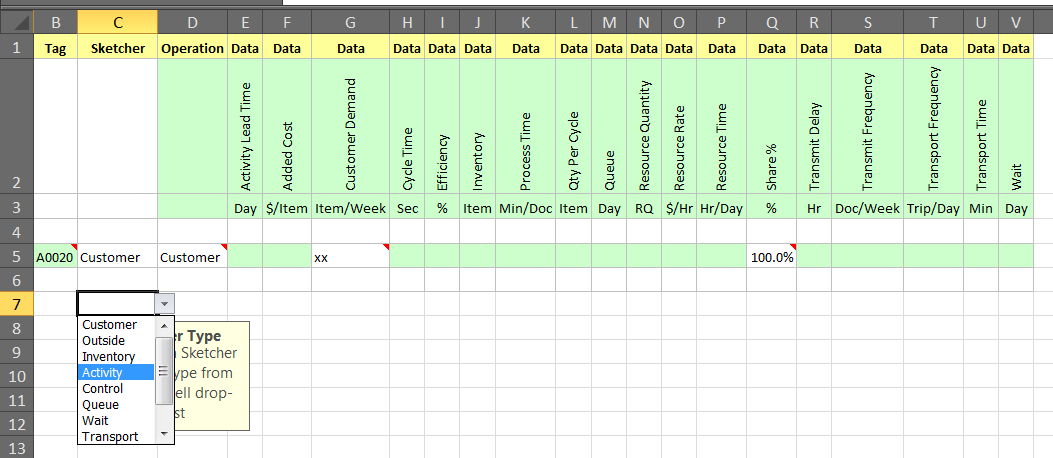Click the select-all corner of the sheet
The height and width of the screenshot is (458, 1053).
click(x=16, y=23)
